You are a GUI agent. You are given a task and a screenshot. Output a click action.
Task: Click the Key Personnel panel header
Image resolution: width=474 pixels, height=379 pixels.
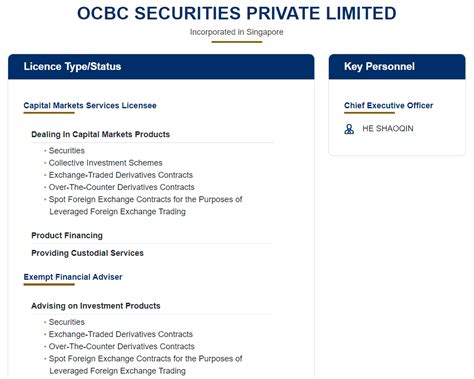pyautogui.click(x=397, y=67)
